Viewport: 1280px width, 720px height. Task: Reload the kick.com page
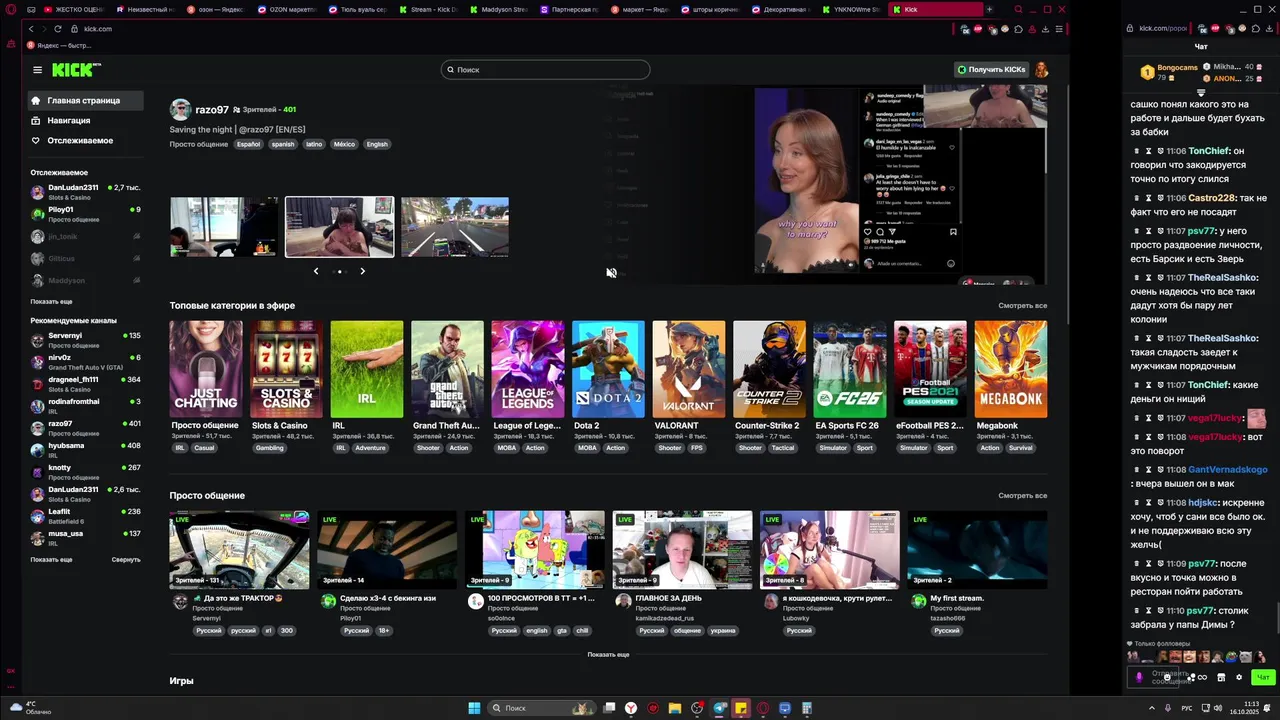pos(58,29)
